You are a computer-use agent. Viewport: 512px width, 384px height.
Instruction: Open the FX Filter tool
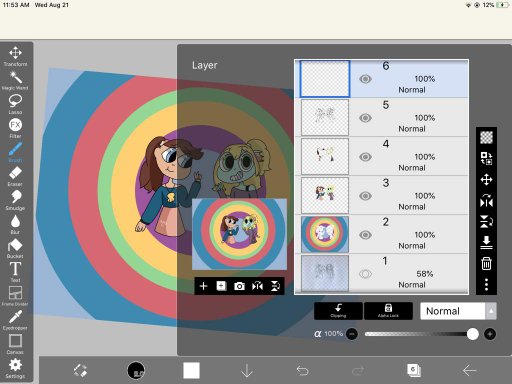pos(15,128)
